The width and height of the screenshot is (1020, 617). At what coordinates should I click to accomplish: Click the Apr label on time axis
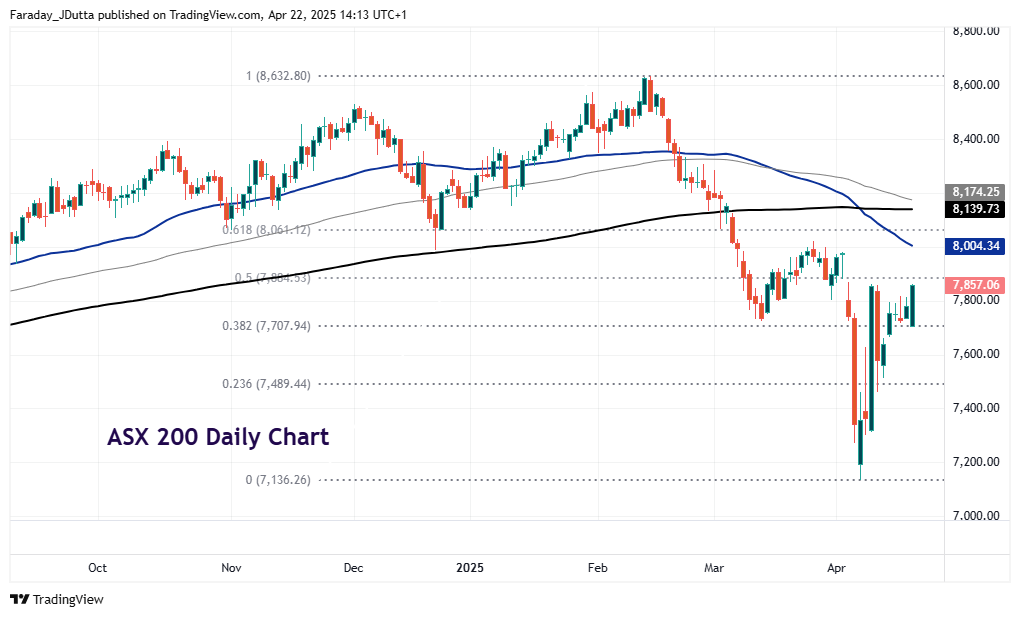click(837, 568)
